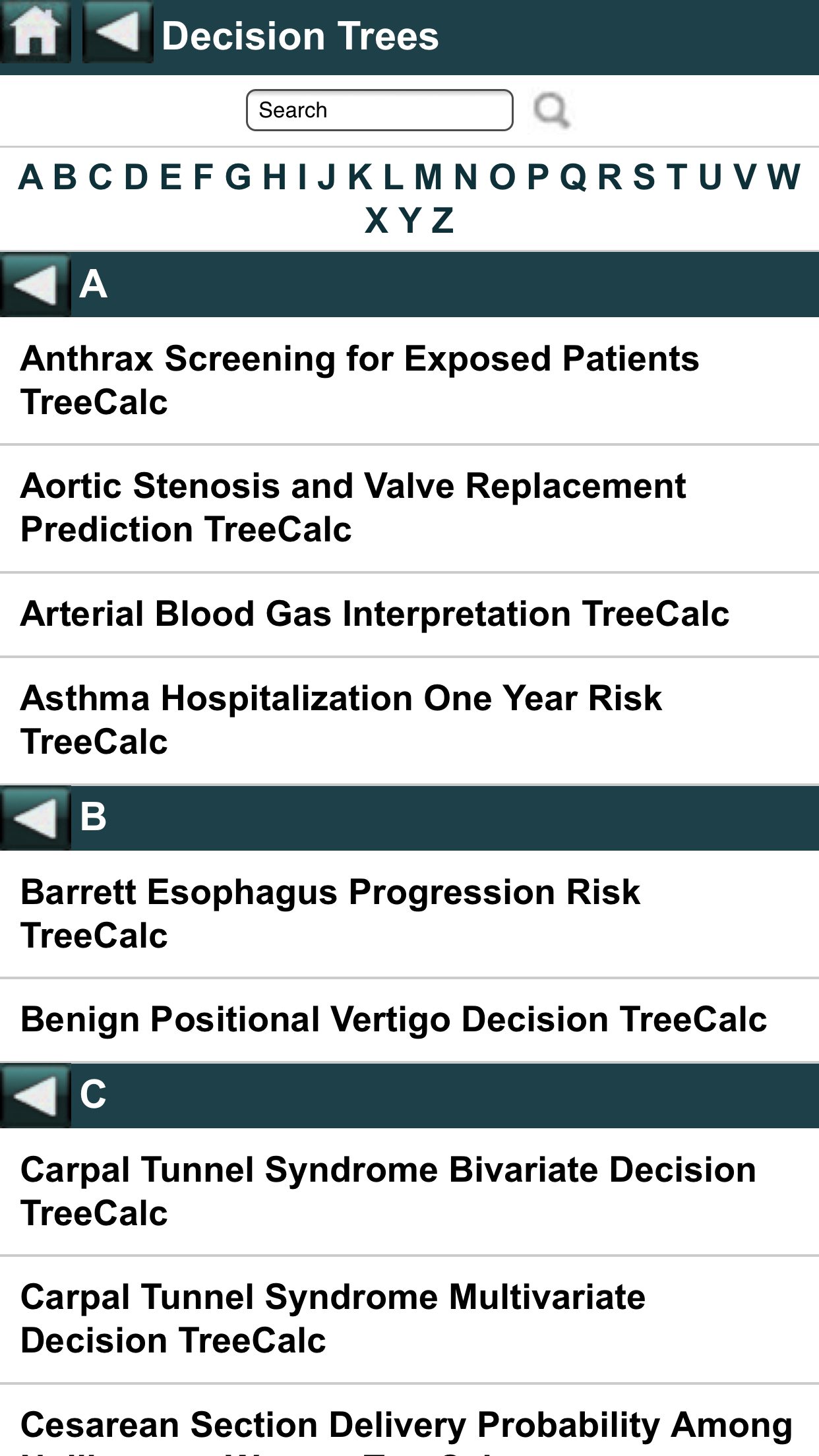Jump to letter W in alphabet index
Viewport: 819px width, 1456px height.
(x=783, y=177)
